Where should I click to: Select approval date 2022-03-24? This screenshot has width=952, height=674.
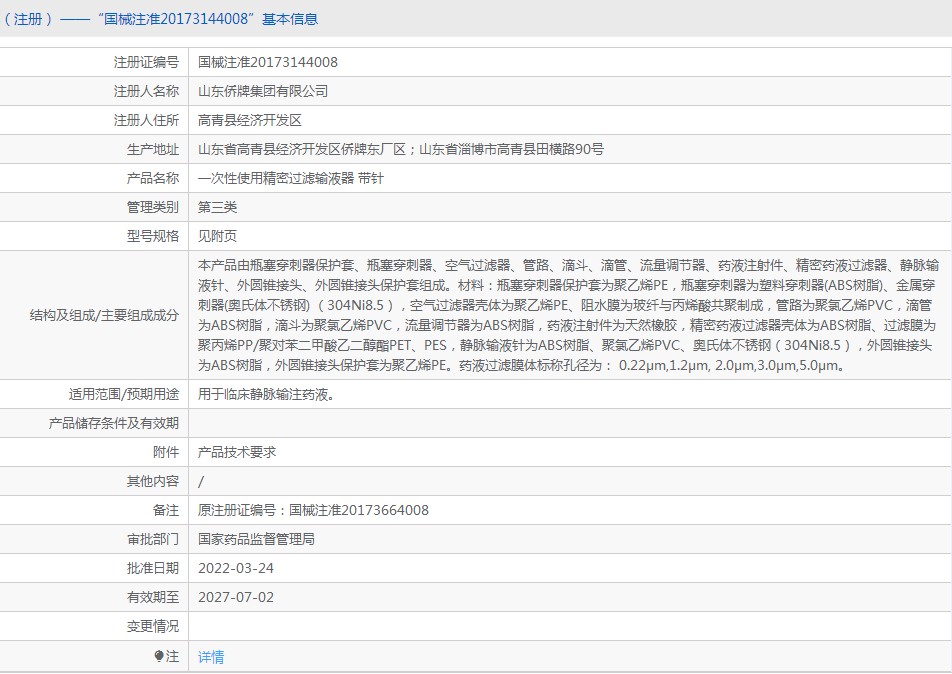tap(236, 568)
